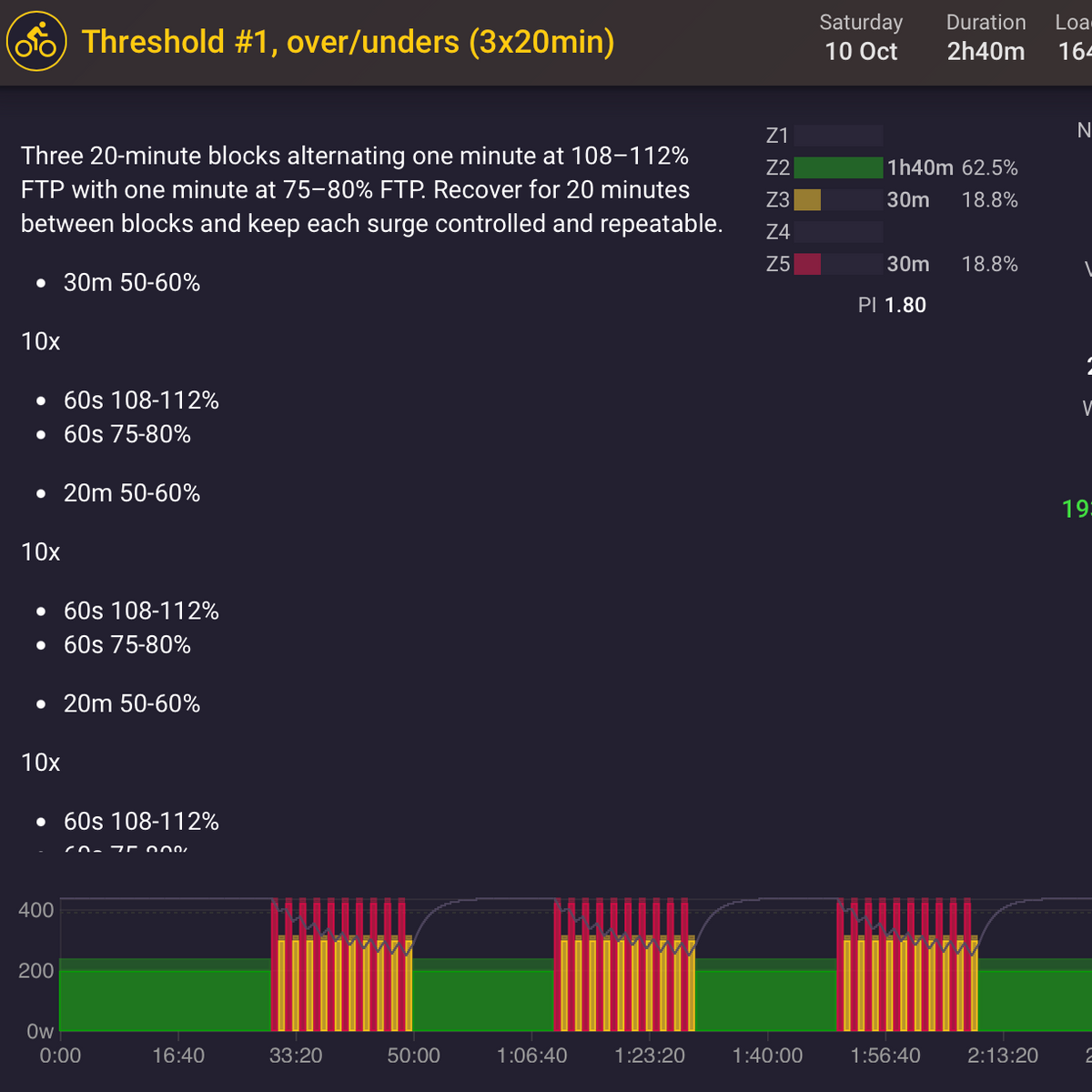Click the "0w" power axis label
This screenshot has height=1092, width=1092.
[x=40, y=1031]
